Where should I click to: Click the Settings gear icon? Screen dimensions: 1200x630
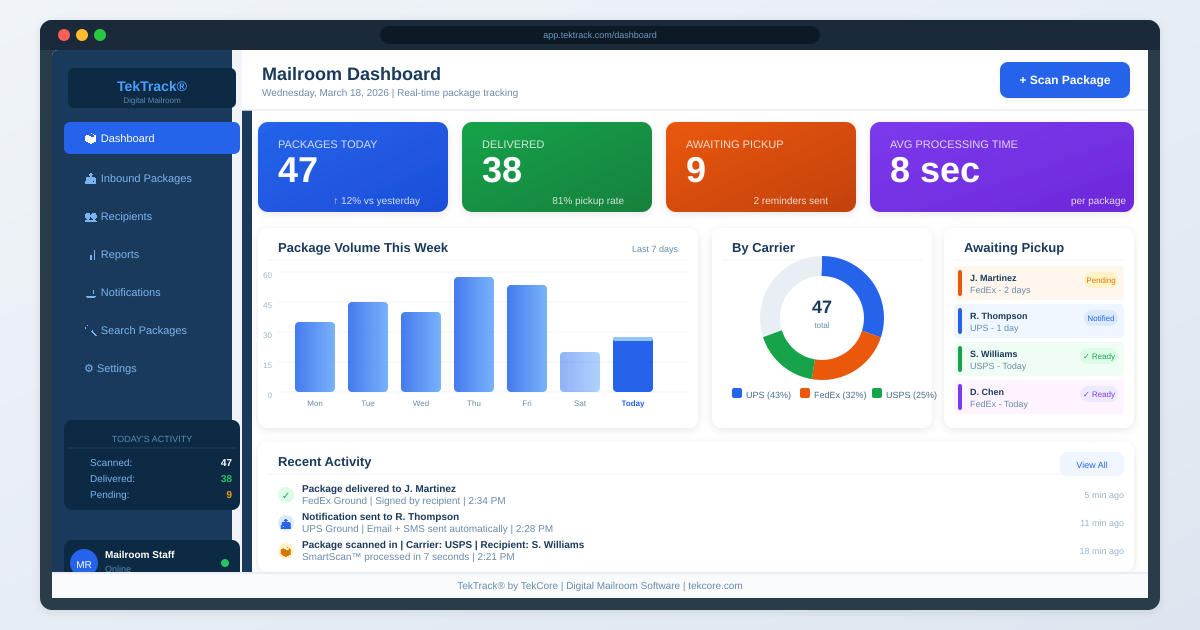pos(89,368)
